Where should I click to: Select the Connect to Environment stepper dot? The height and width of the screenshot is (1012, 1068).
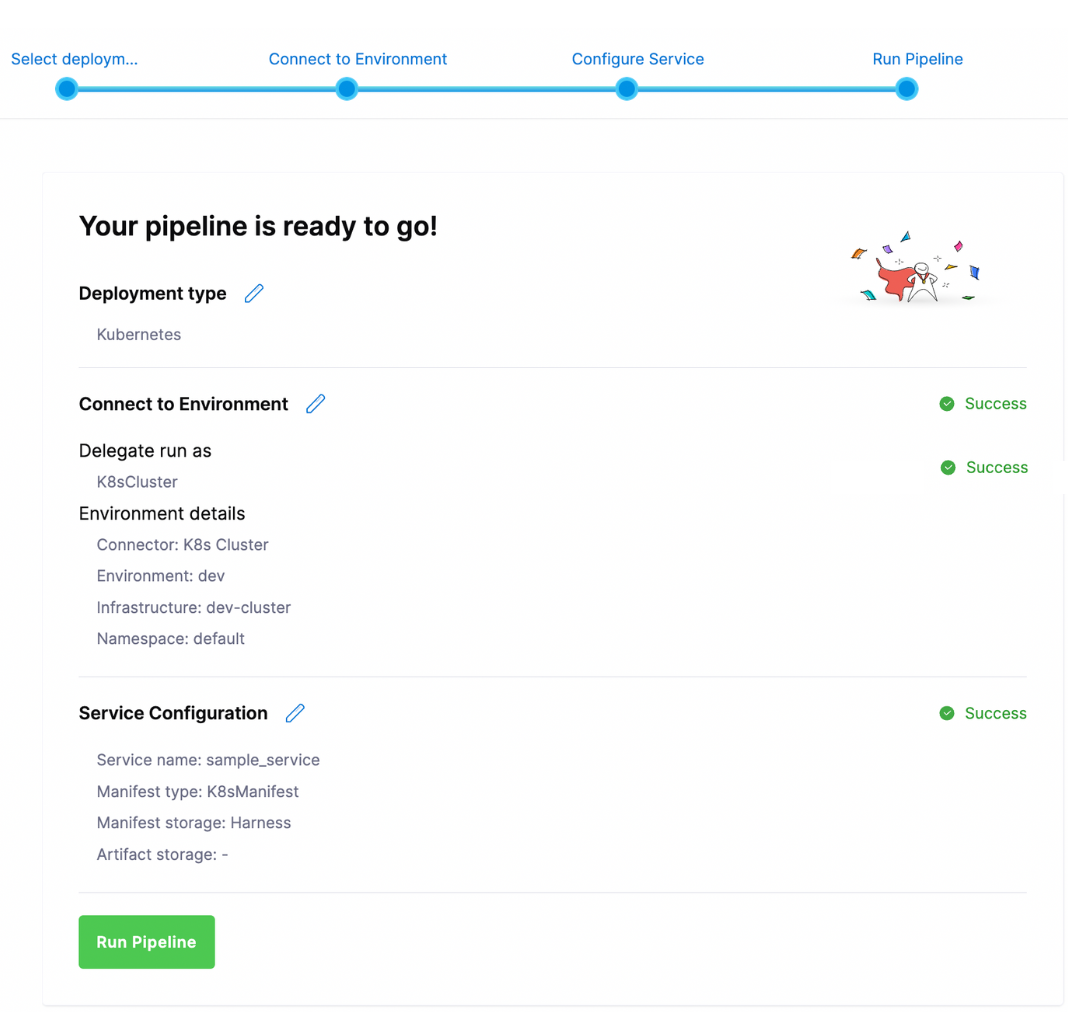point(346,88)
